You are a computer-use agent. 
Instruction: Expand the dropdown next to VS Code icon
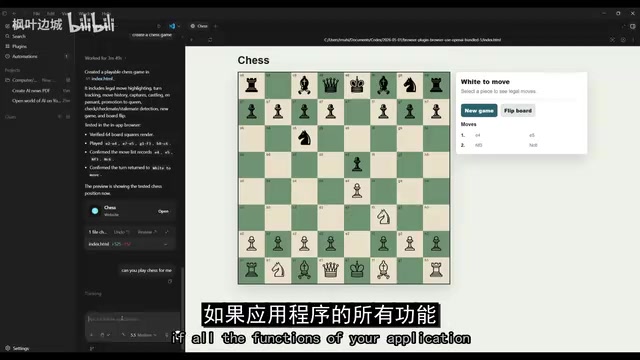pyautogui.click(x=178, y=26)
